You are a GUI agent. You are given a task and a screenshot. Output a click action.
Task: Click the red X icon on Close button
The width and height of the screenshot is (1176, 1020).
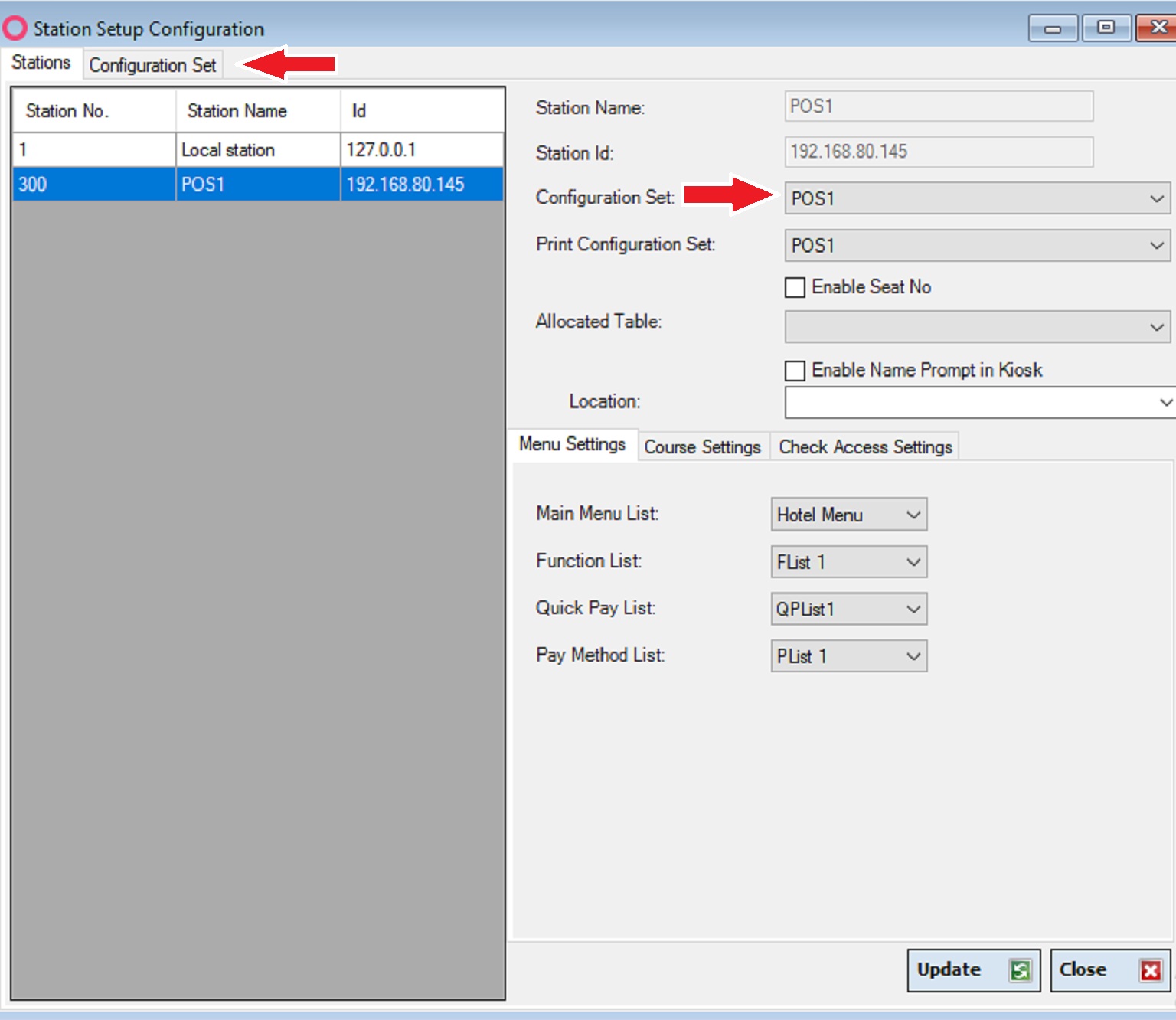[x=1151, y=970]
